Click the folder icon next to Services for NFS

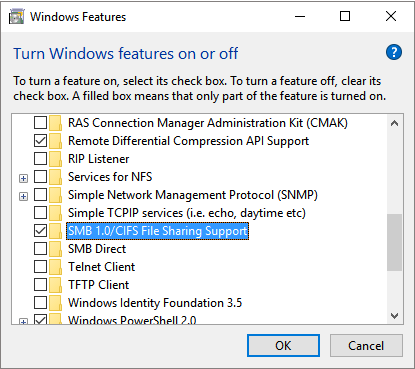(x=55, y=177)
